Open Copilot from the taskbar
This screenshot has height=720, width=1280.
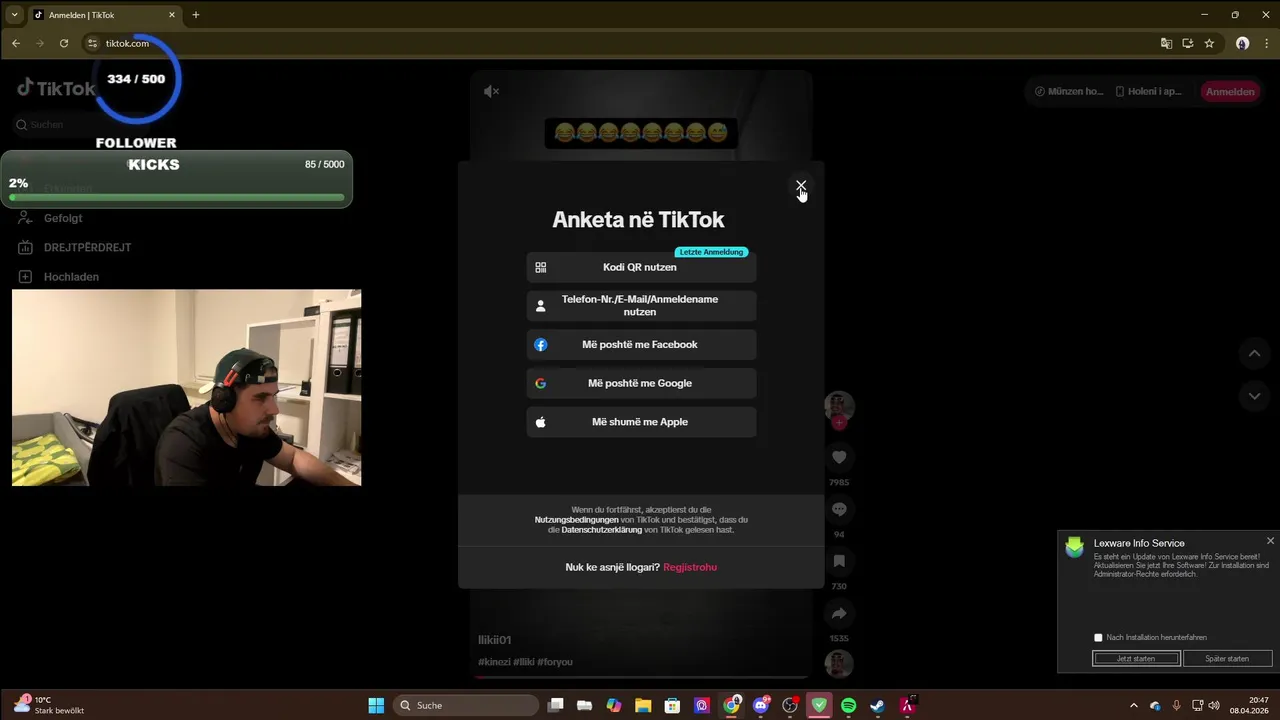coord(614,706)
